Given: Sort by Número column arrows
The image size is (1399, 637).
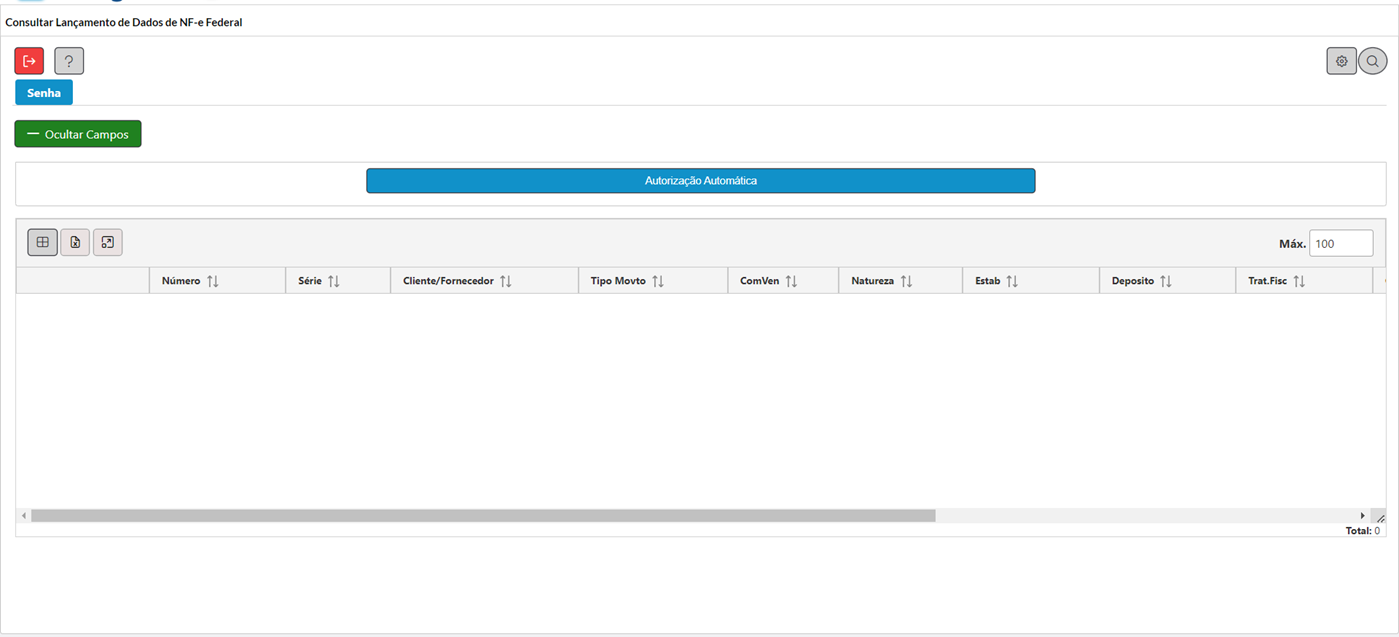Looking at the screenshot, I should 213,281.
